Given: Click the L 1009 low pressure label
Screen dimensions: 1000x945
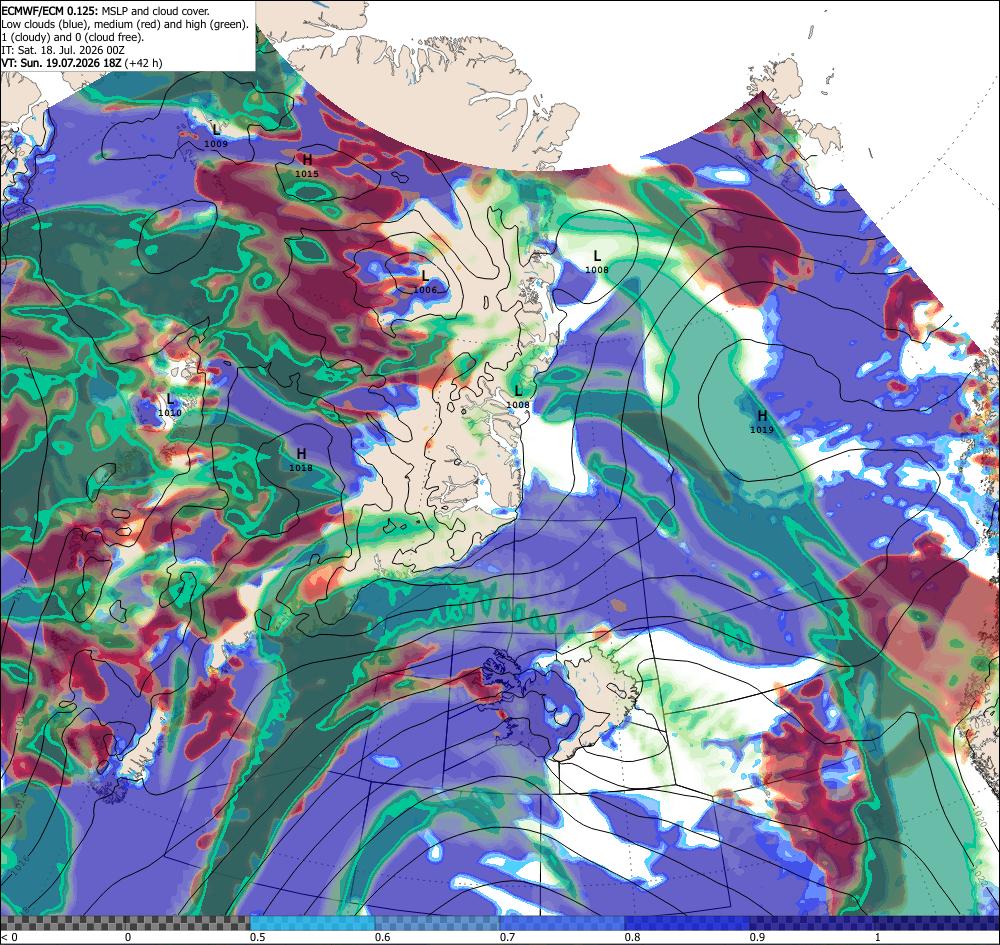Looking at the screenshot, I should click(x=216, y=136).
